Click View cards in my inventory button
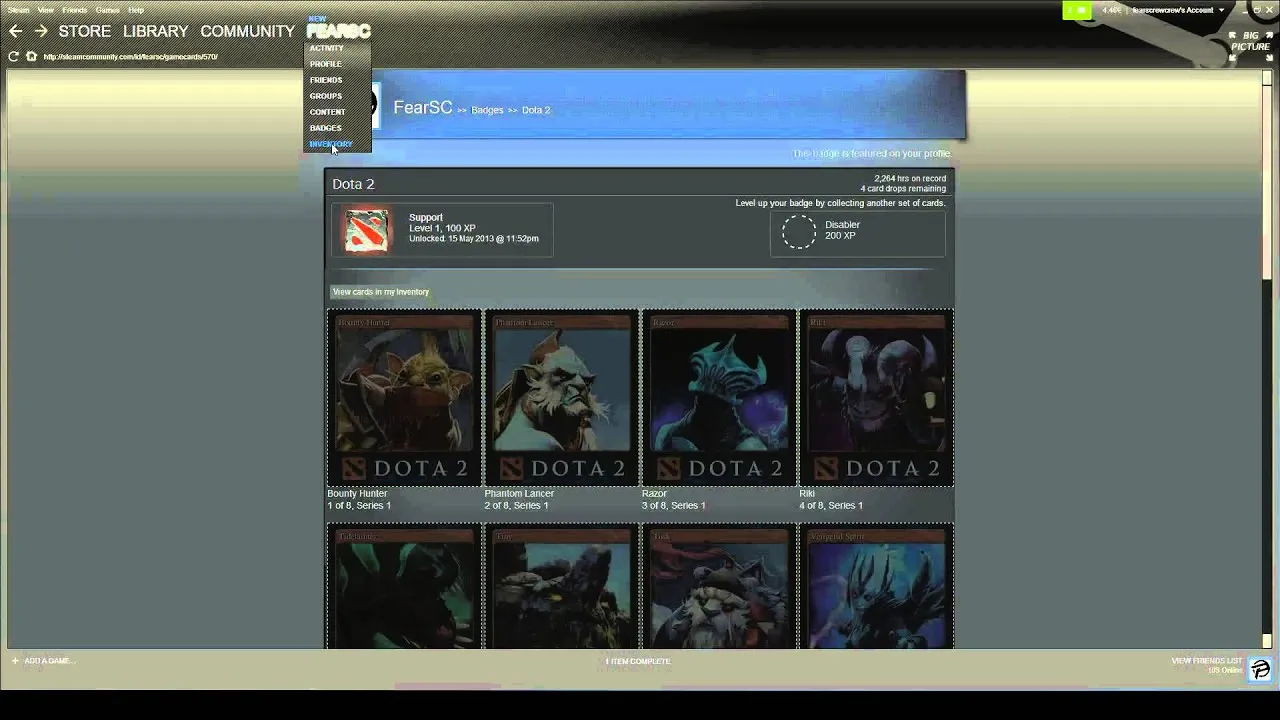1280x720 pixels. coord(381,292)
